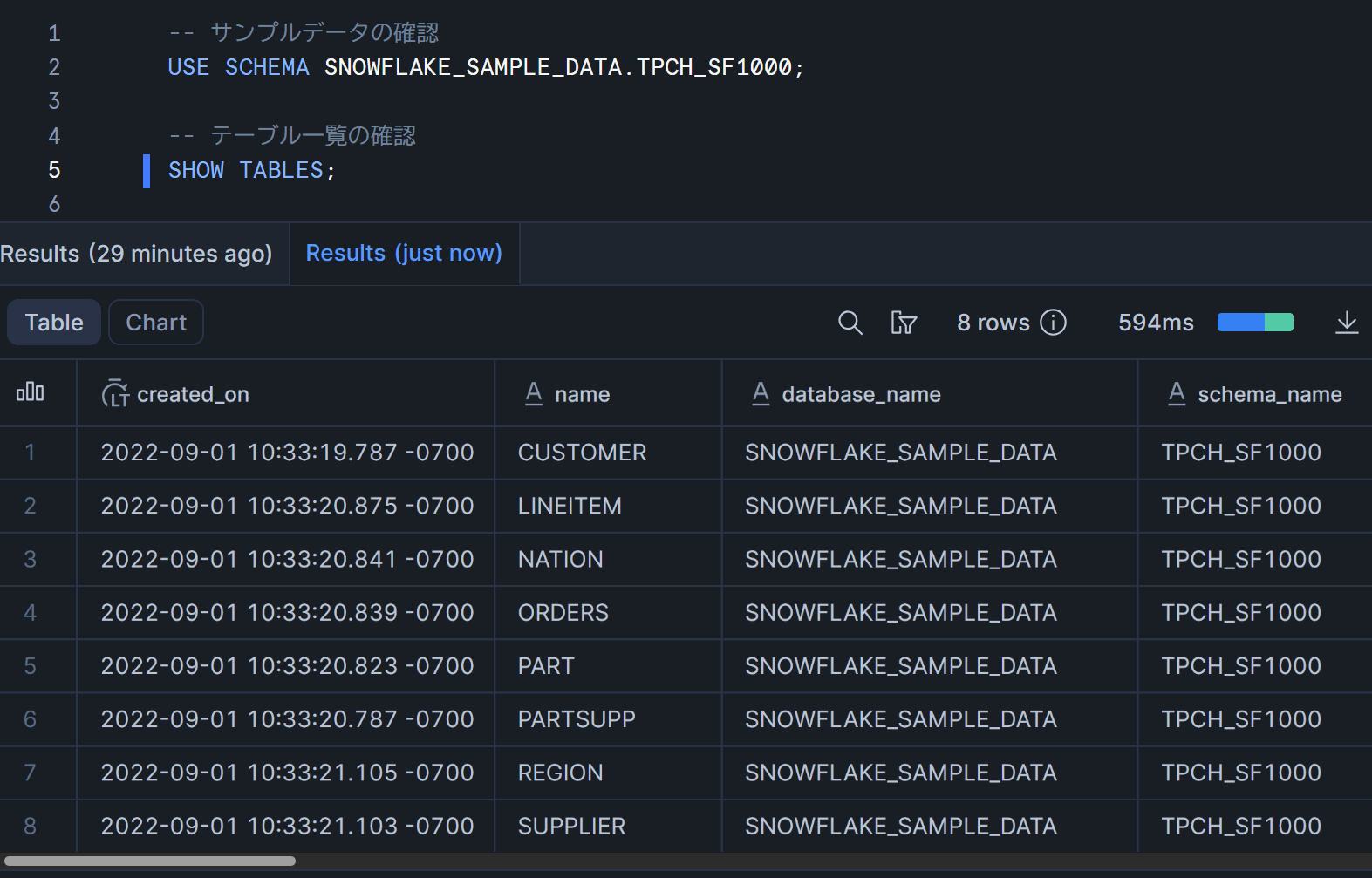Image resolution: width=1372 pixels, height=878 pixels.
Task: Click the name column text type icon
Action: pos(534,394)
